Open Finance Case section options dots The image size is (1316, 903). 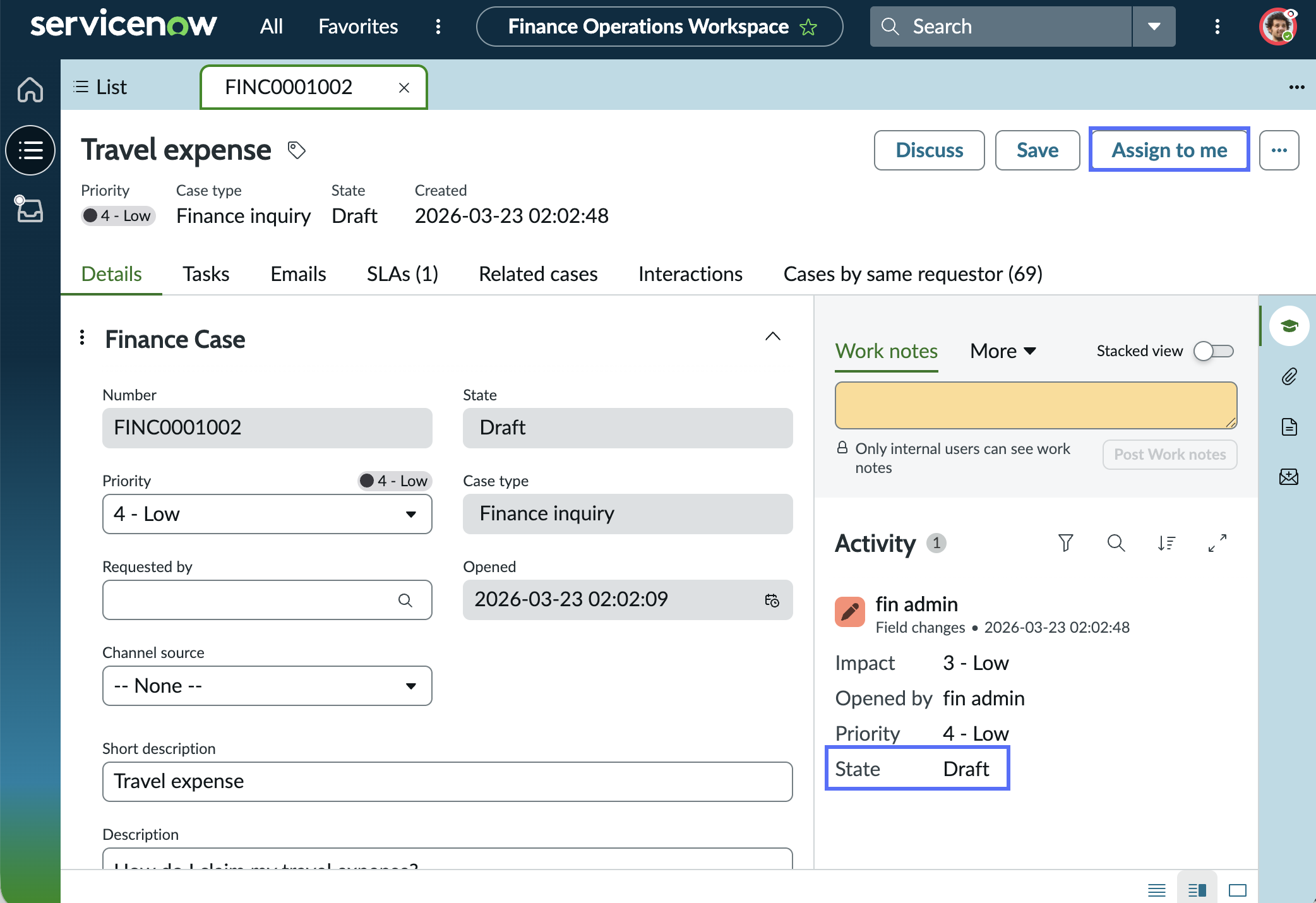pos(82,338)
